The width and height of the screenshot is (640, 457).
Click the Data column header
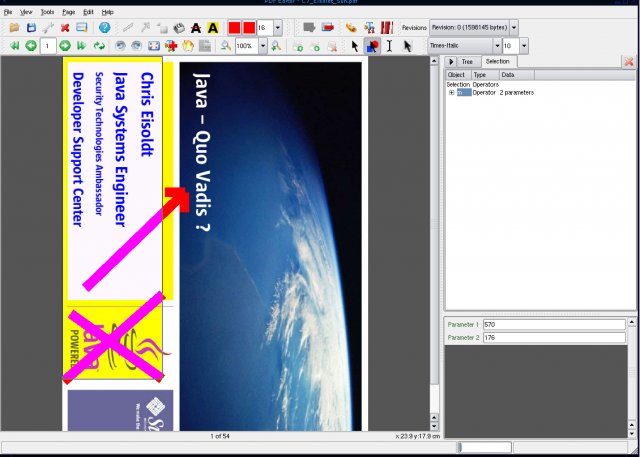pyautogui.click(x=517, y=75)
